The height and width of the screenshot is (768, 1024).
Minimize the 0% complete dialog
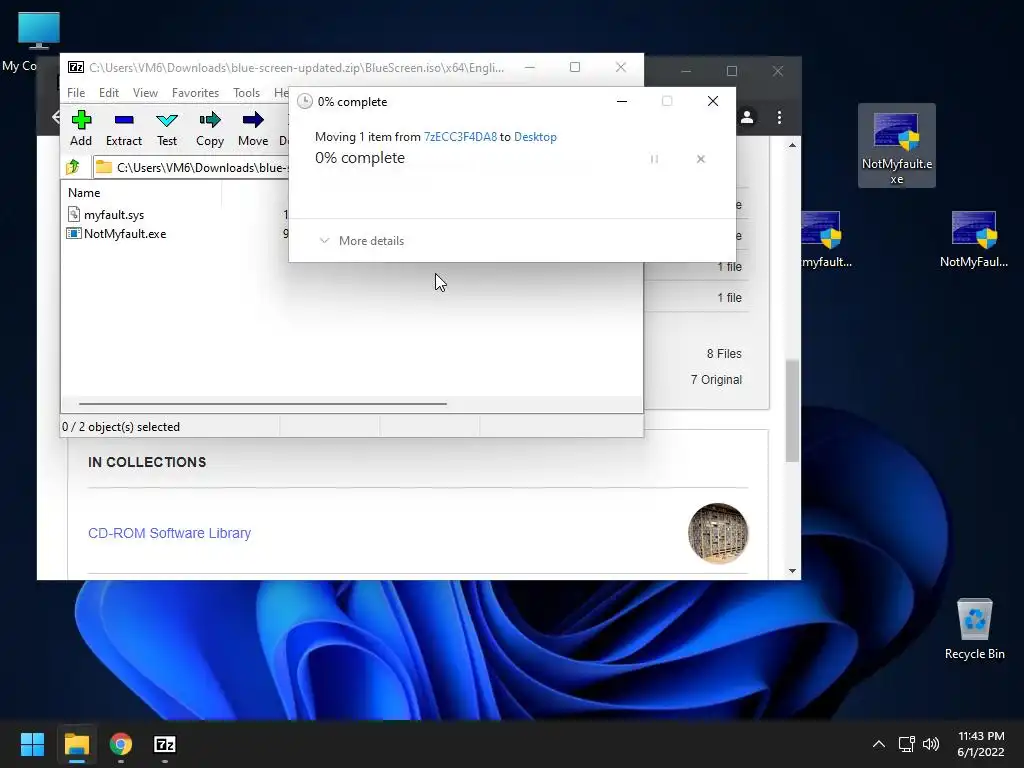(x=622, y=101)
